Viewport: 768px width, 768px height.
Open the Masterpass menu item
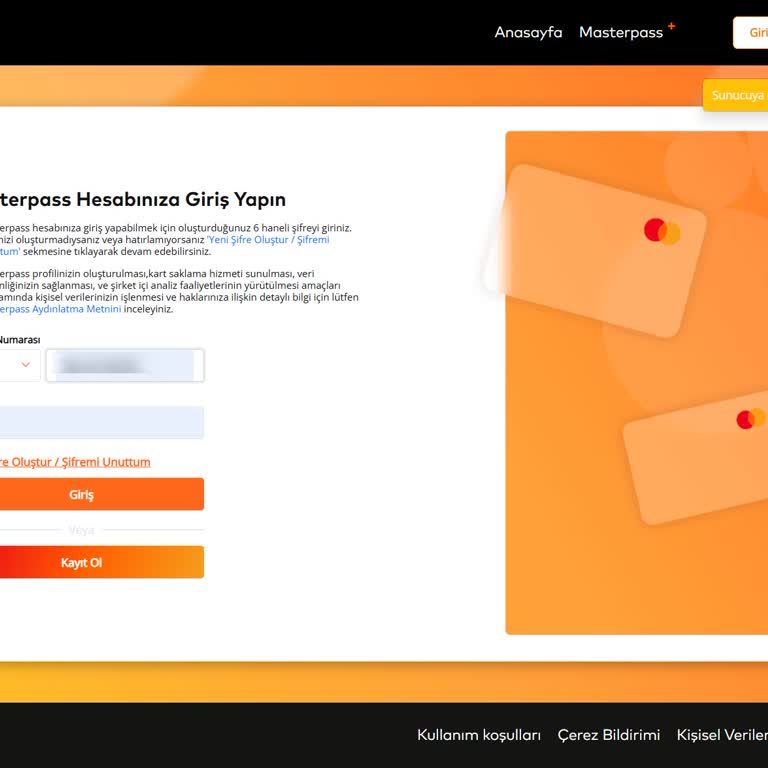(x=621, y=32)
